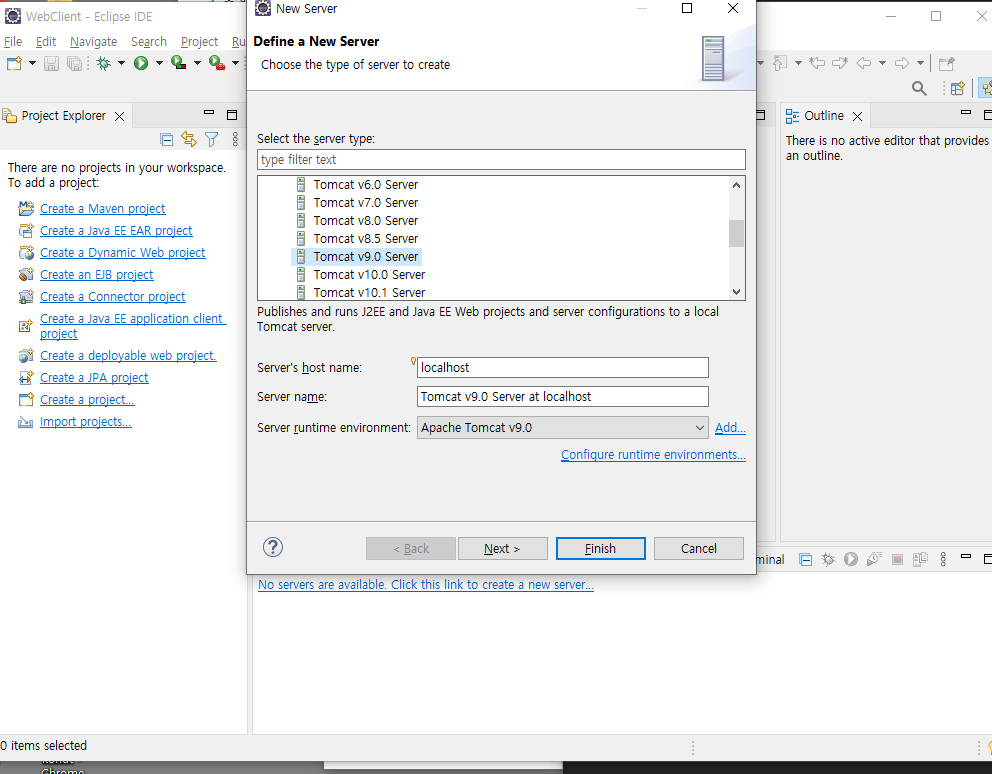This screenshot has height=774, width=992.
Task: Click the Save All icon in Eclipse toolbar
Action: (x=75, y=63)
